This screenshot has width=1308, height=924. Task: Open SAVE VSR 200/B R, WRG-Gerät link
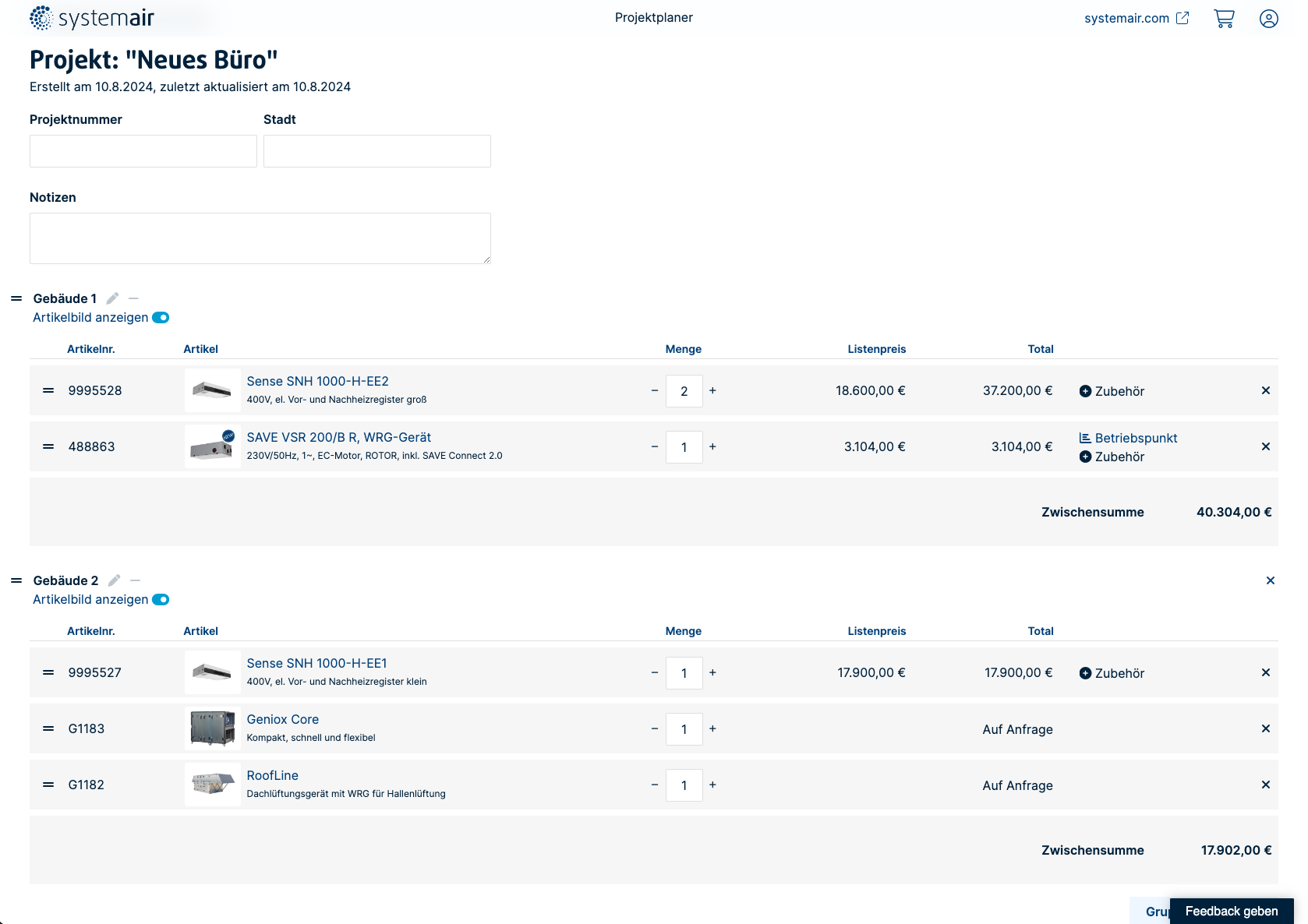tap(338, 437)
